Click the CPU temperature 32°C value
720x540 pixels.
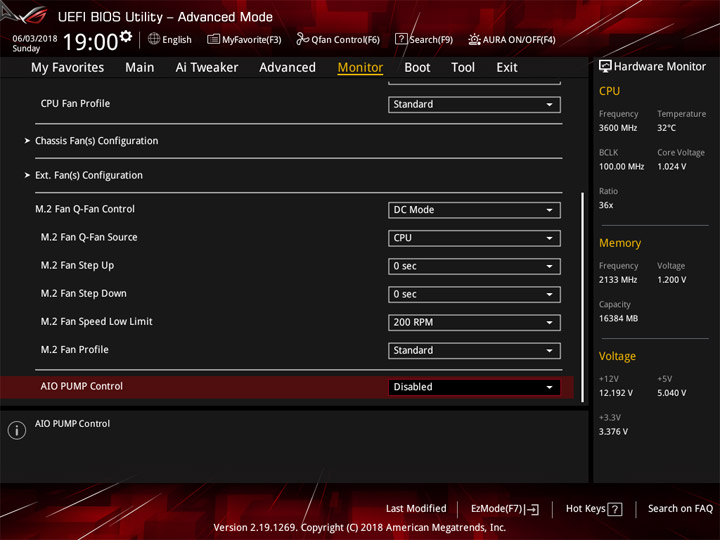[666, 128]
